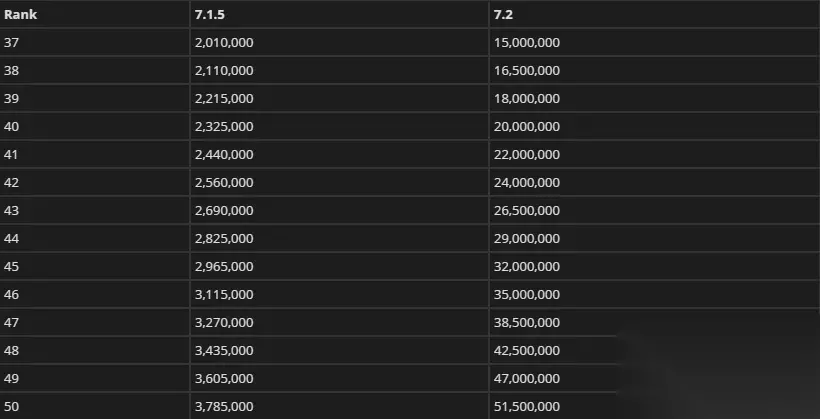Select the 2,325,000 cell
The image size is (820, 419).
224,126
